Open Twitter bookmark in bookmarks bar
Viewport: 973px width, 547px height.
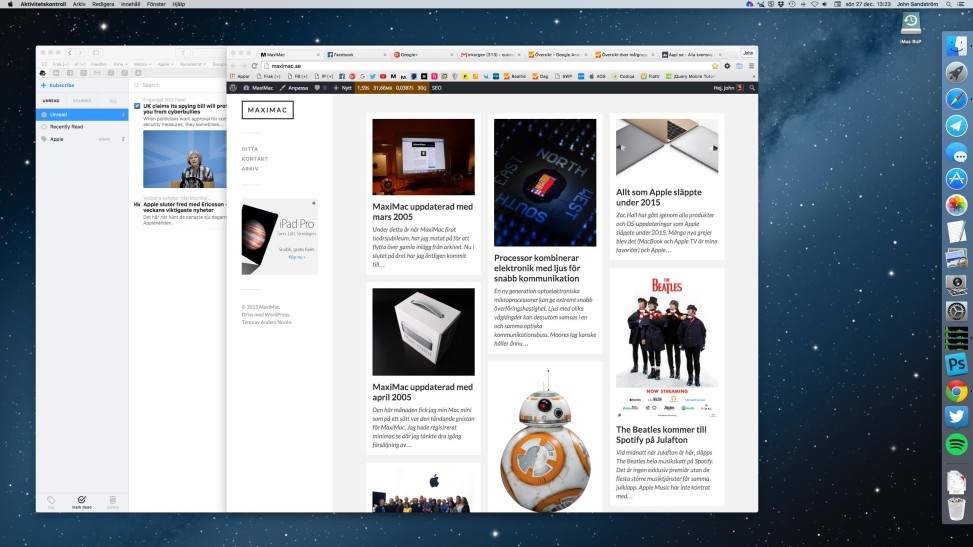(373, 76)
